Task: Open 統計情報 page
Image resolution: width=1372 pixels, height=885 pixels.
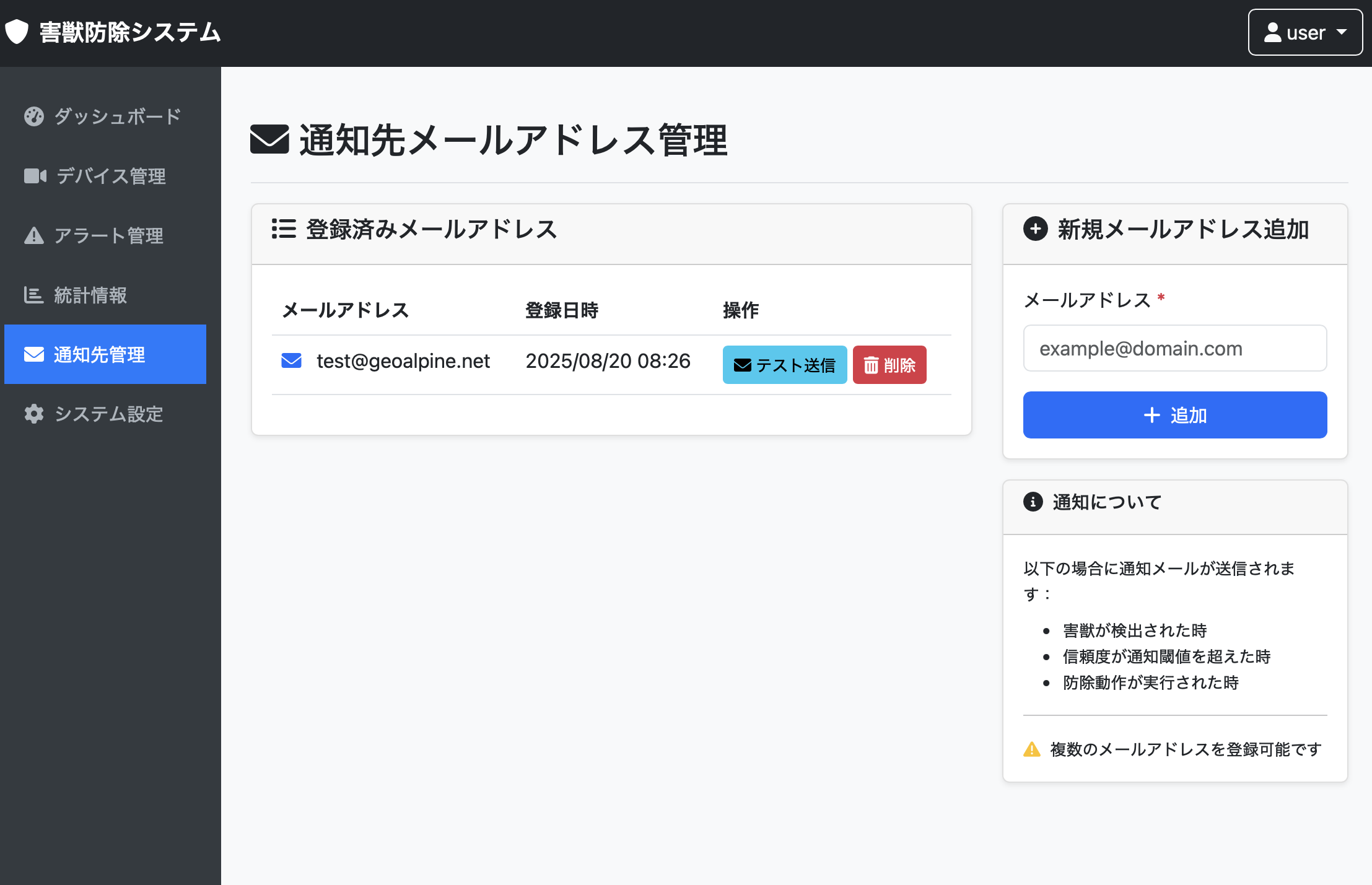Action: (x=105, y=295)
